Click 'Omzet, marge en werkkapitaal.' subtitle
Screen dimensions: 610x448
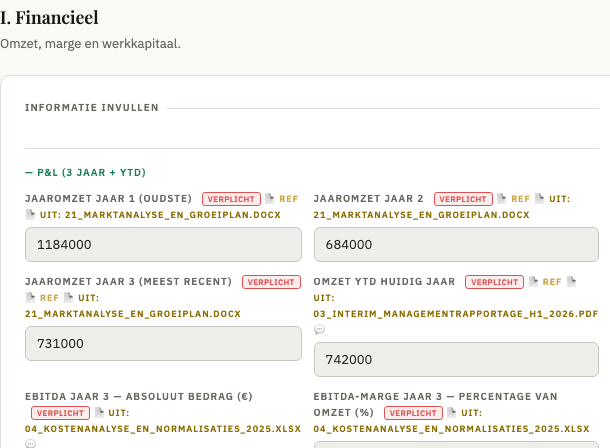90,44
